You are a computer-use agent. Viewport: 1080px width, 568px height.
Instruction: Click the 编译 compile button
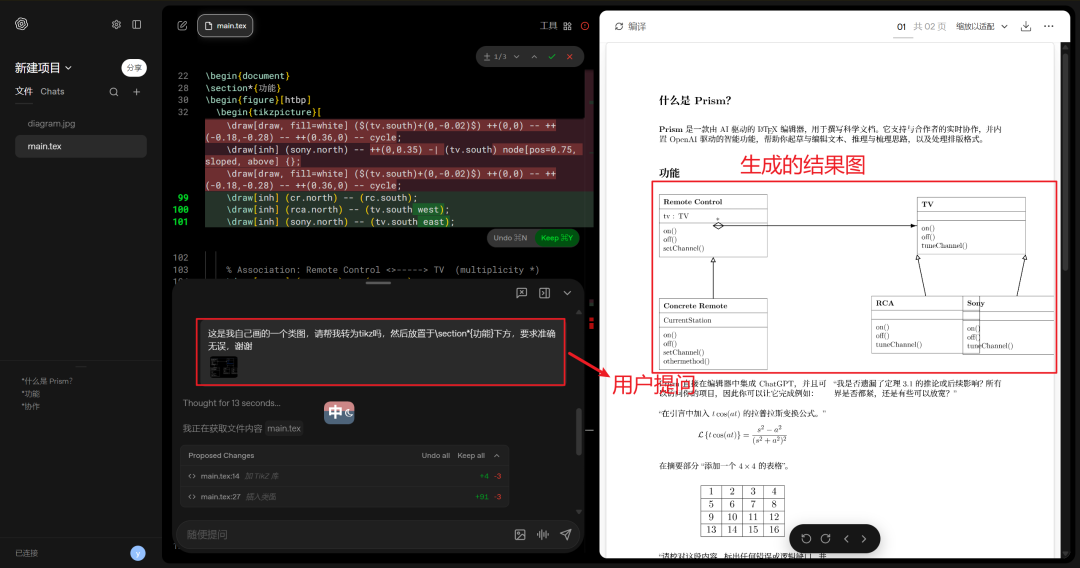coord(630,27)
